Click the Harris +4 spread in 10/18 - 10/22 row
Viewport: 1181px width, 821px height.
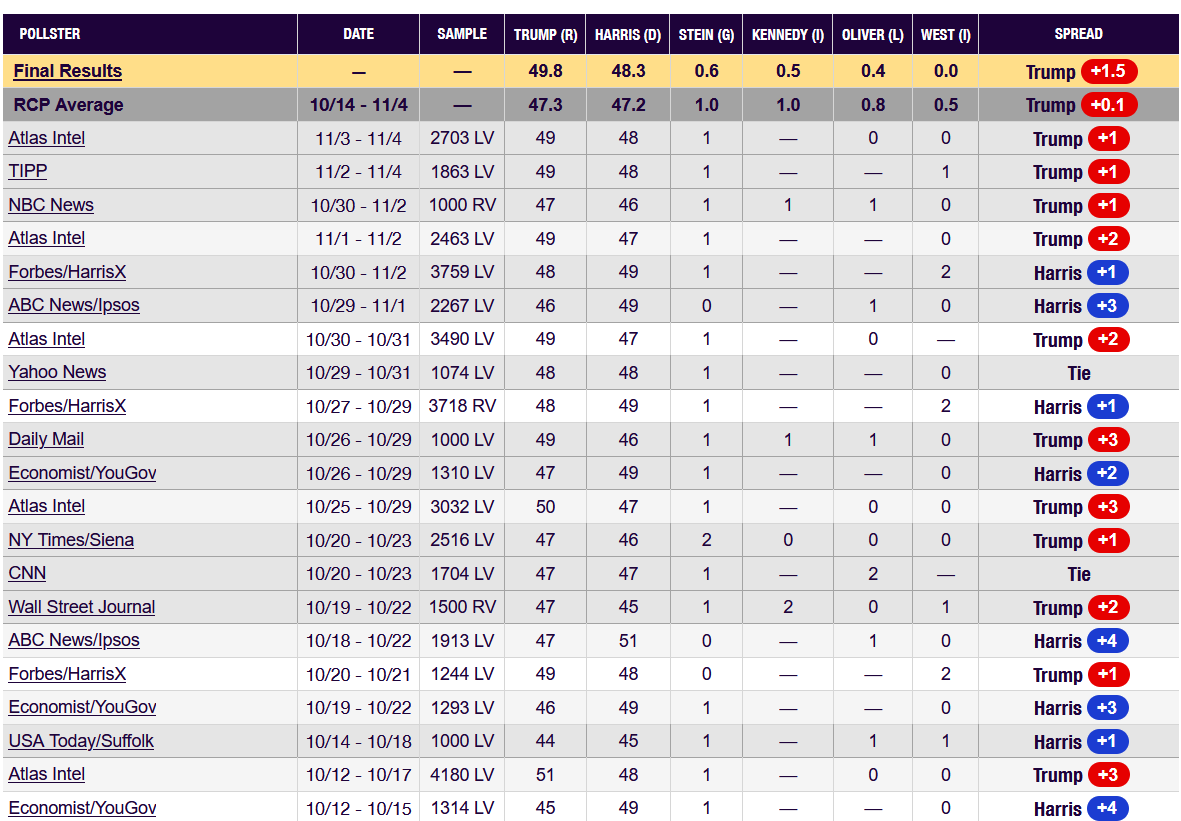point(1081,641)
